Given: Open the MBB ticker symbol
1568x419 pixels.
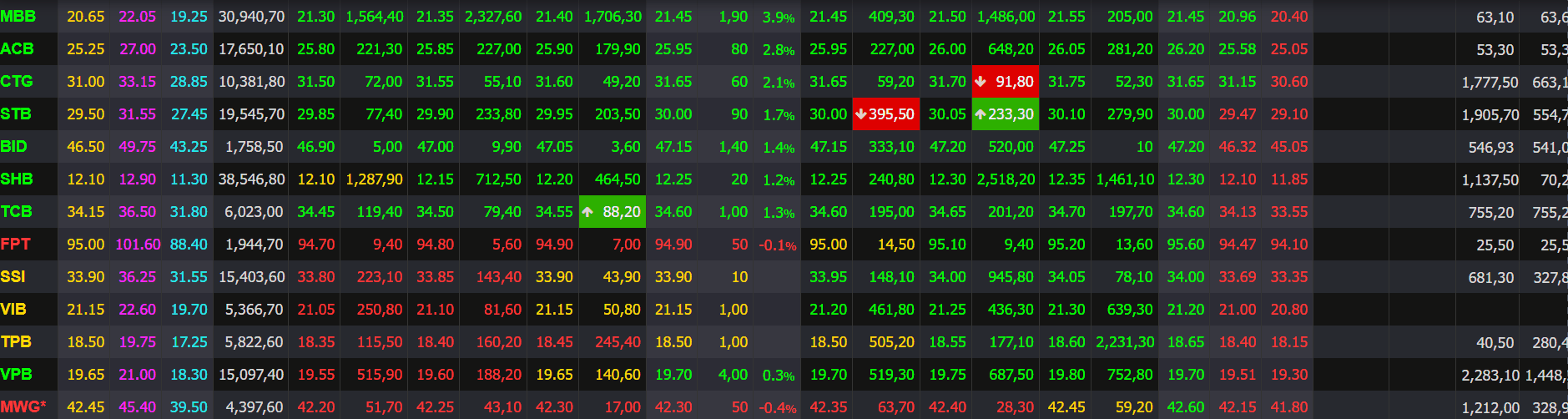Looking at the screenshot, I should tap(18, 16).
